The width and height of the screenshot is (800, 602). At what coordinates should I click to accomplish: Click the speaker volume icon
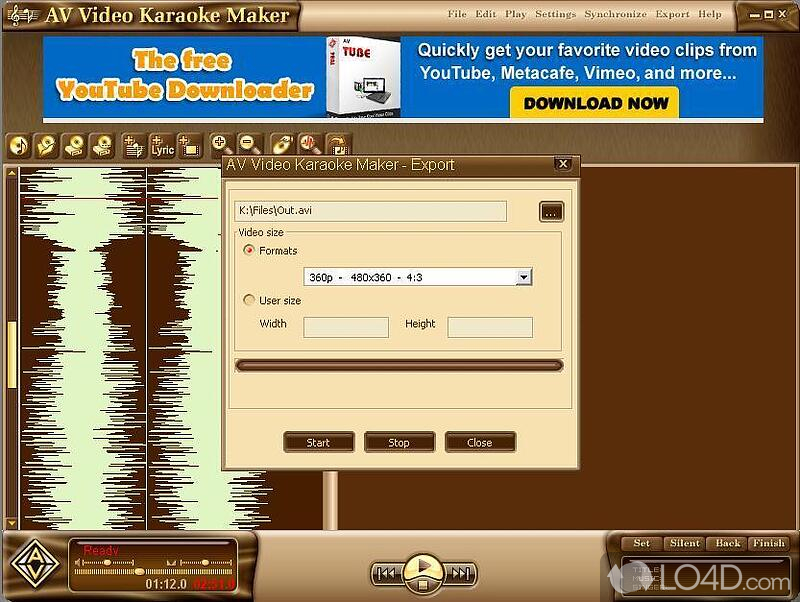[x=78, y=562]
